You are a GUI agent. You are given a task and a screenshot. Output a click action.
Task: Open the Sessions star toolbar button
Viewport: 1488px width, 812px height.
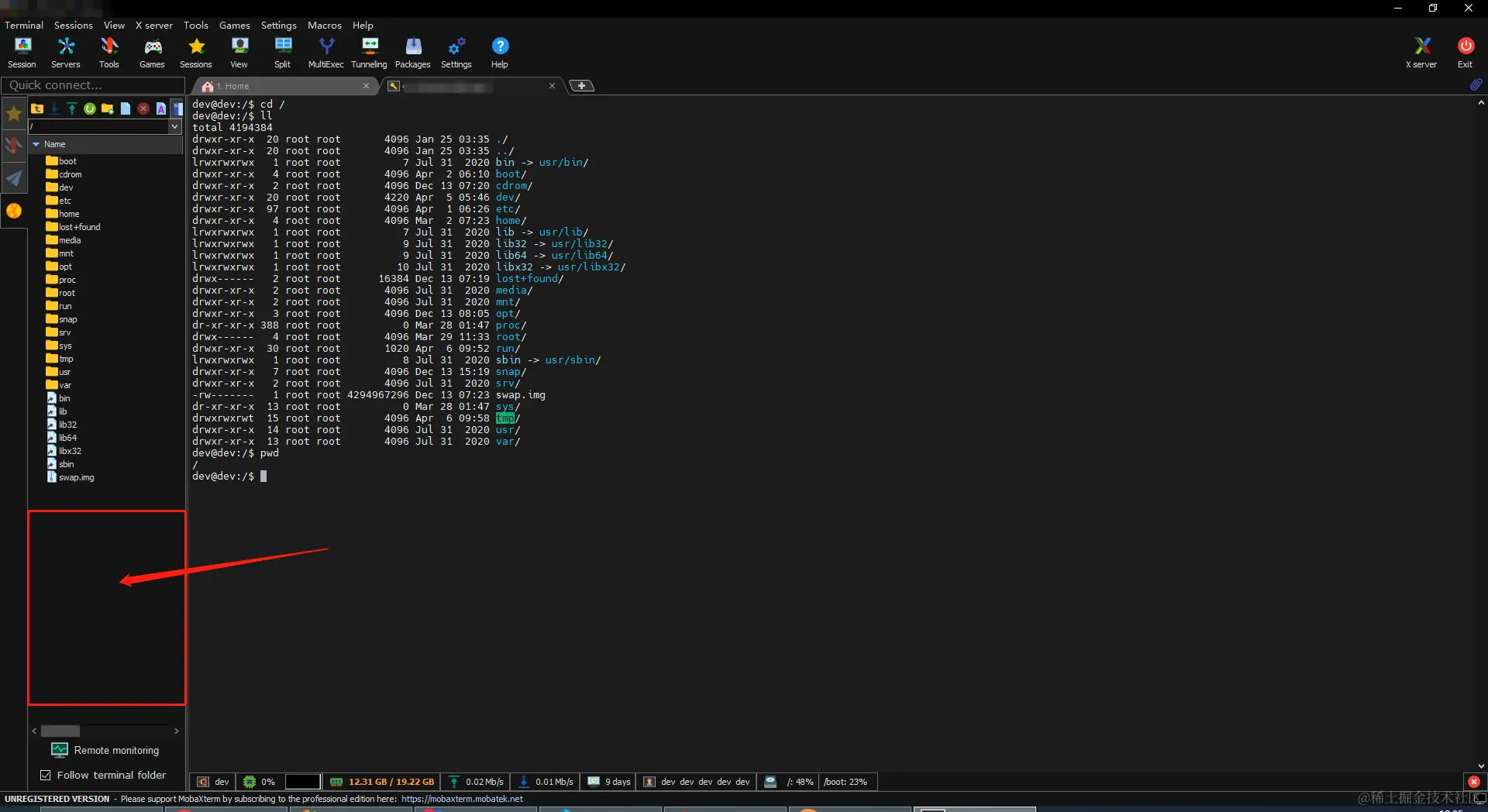(x=196, y=53)
